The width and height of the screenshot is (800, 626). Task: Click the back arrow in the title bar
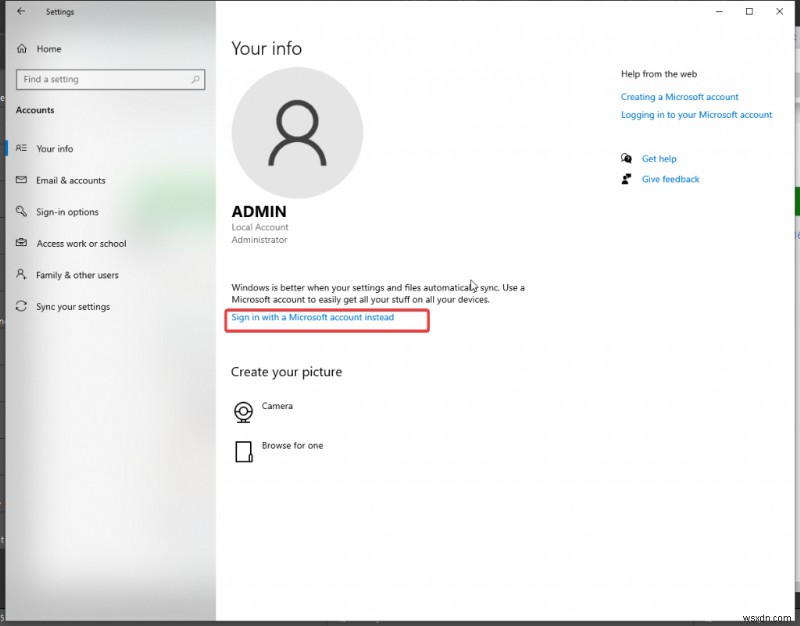(22, 11)
